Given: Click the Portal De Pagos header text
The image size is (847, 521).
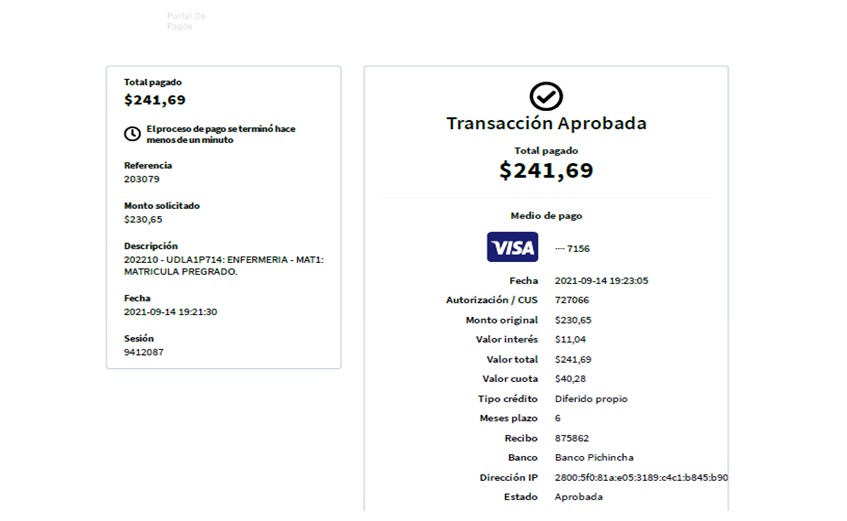Looking at the screenshot, I should [186, 21].
